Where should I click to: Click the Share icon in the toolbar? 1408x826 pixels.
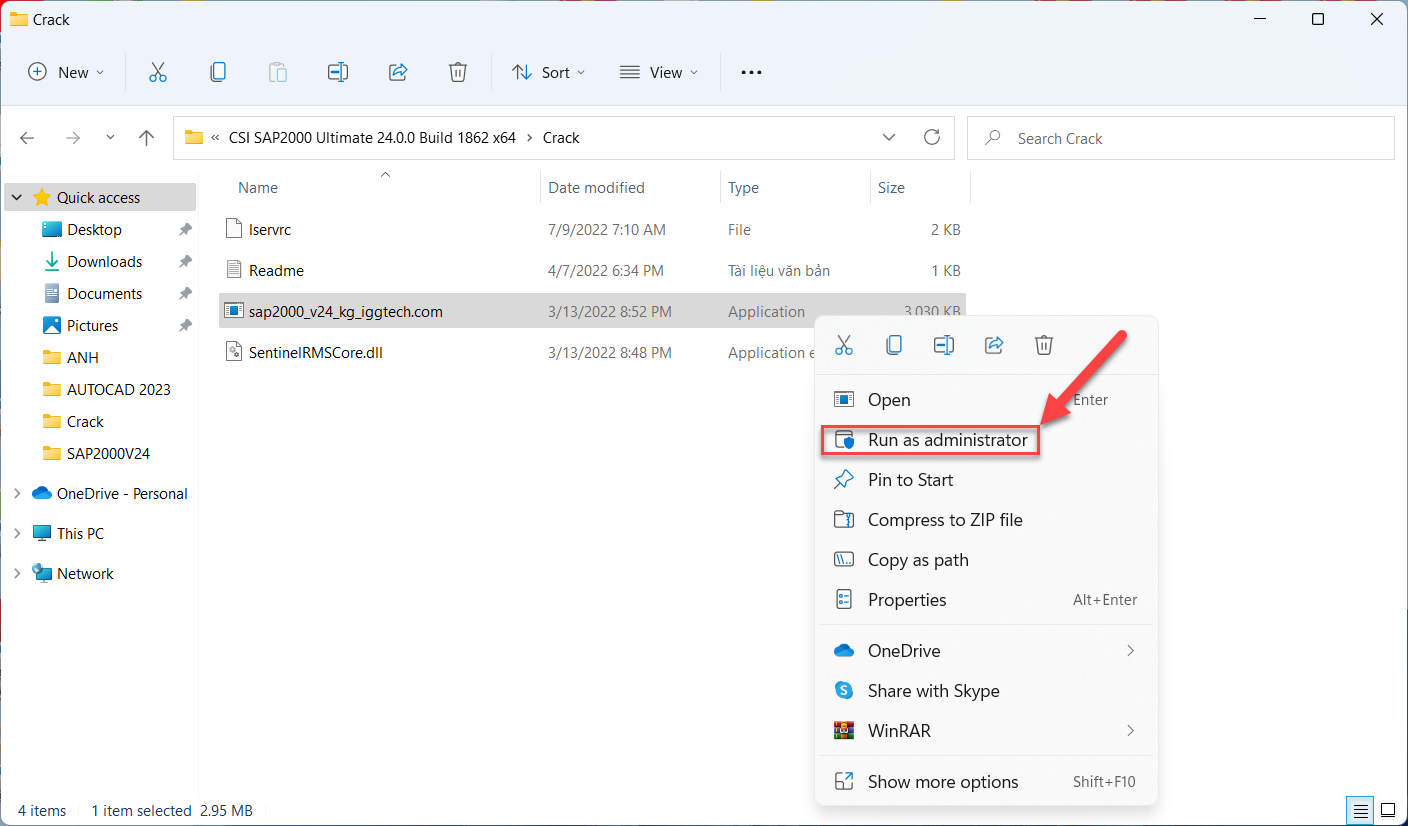398,72
